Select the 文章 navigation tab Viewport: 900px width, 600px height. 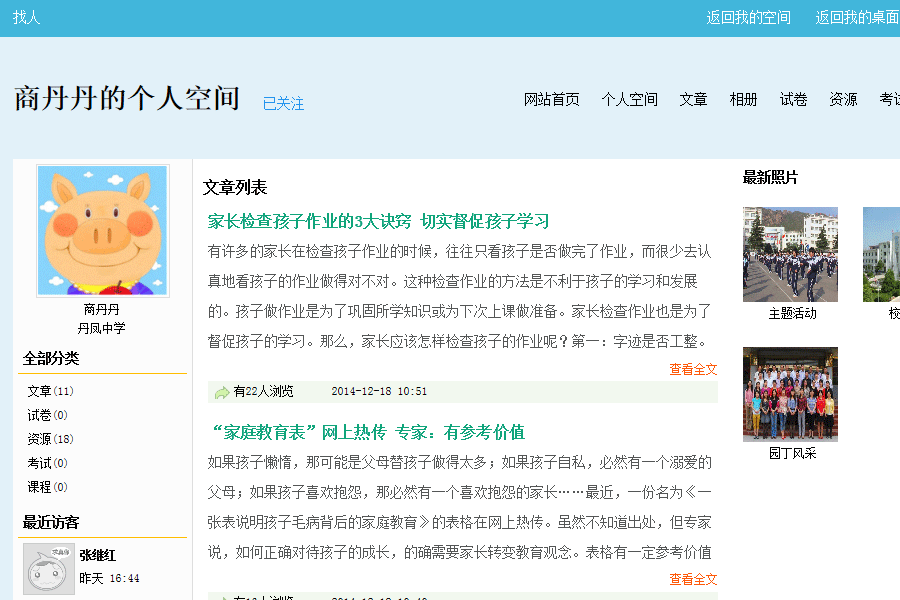coord(693,99)
